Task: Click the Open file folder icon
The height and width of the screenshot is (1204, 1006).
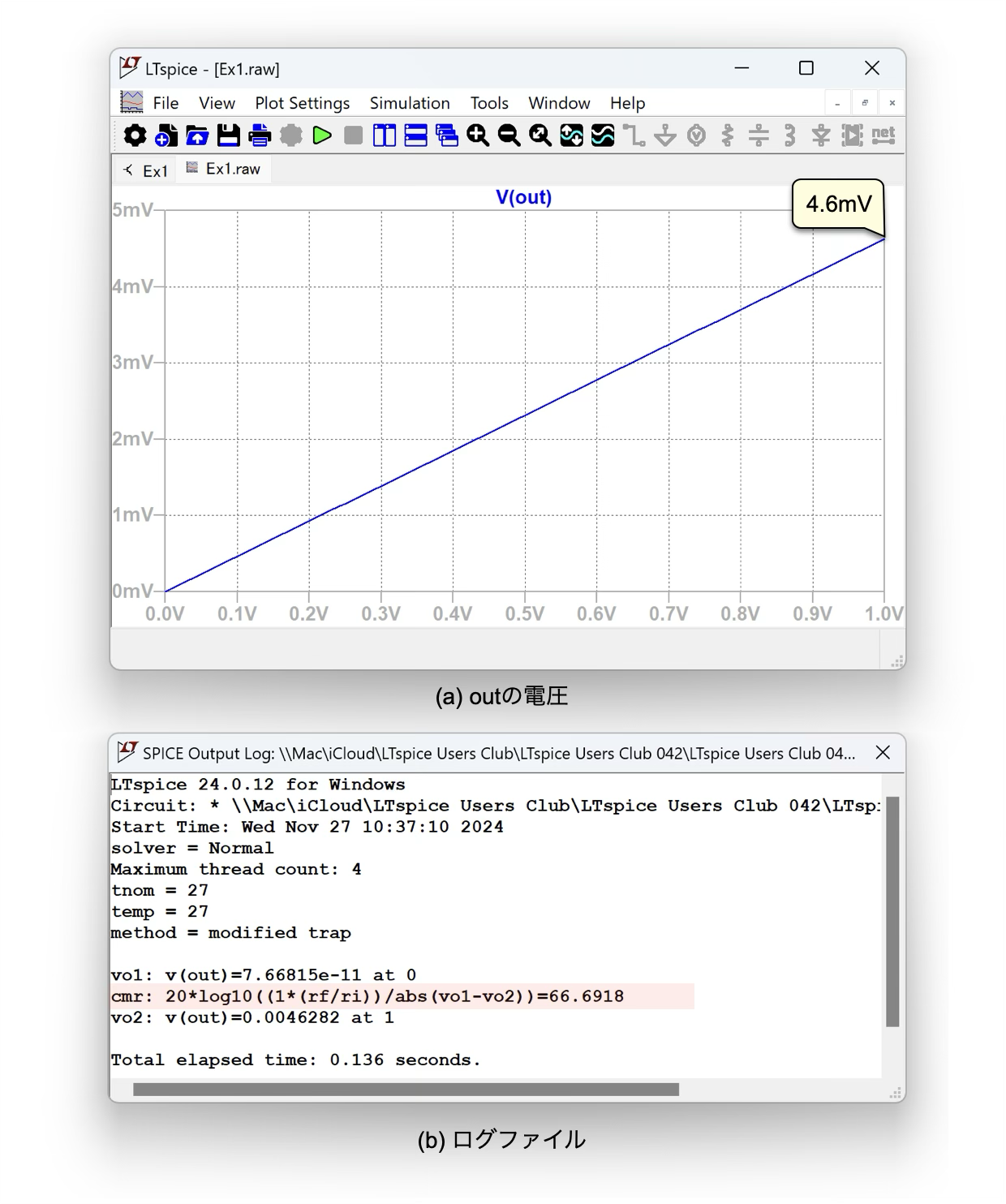Action: pyautogui.click(x=197, y=135)
